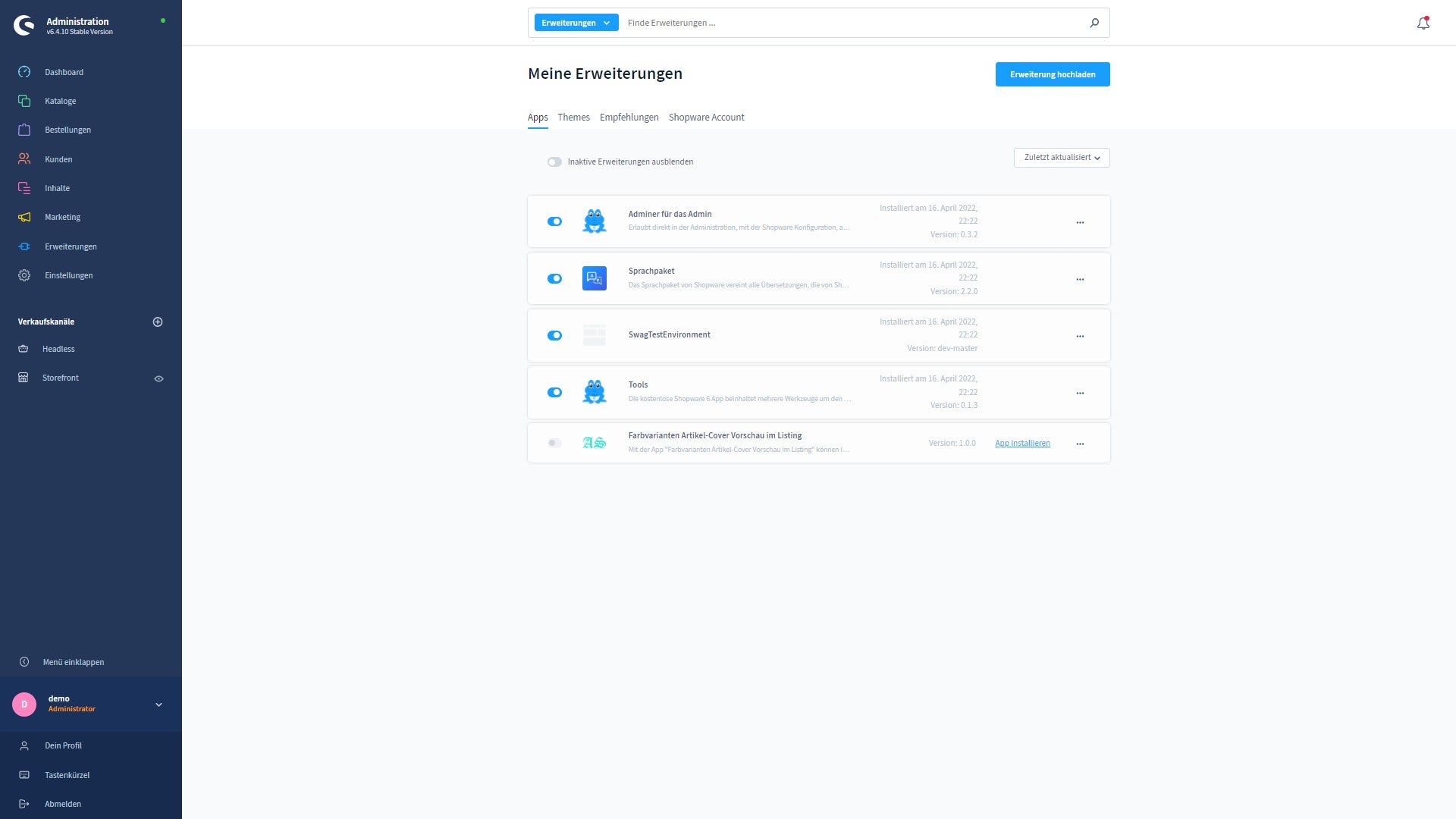The width and height of the screenshot is (1456, 819).
Task: Click the Dashboard sidebar icon
Action: click(x=24, y=71)
